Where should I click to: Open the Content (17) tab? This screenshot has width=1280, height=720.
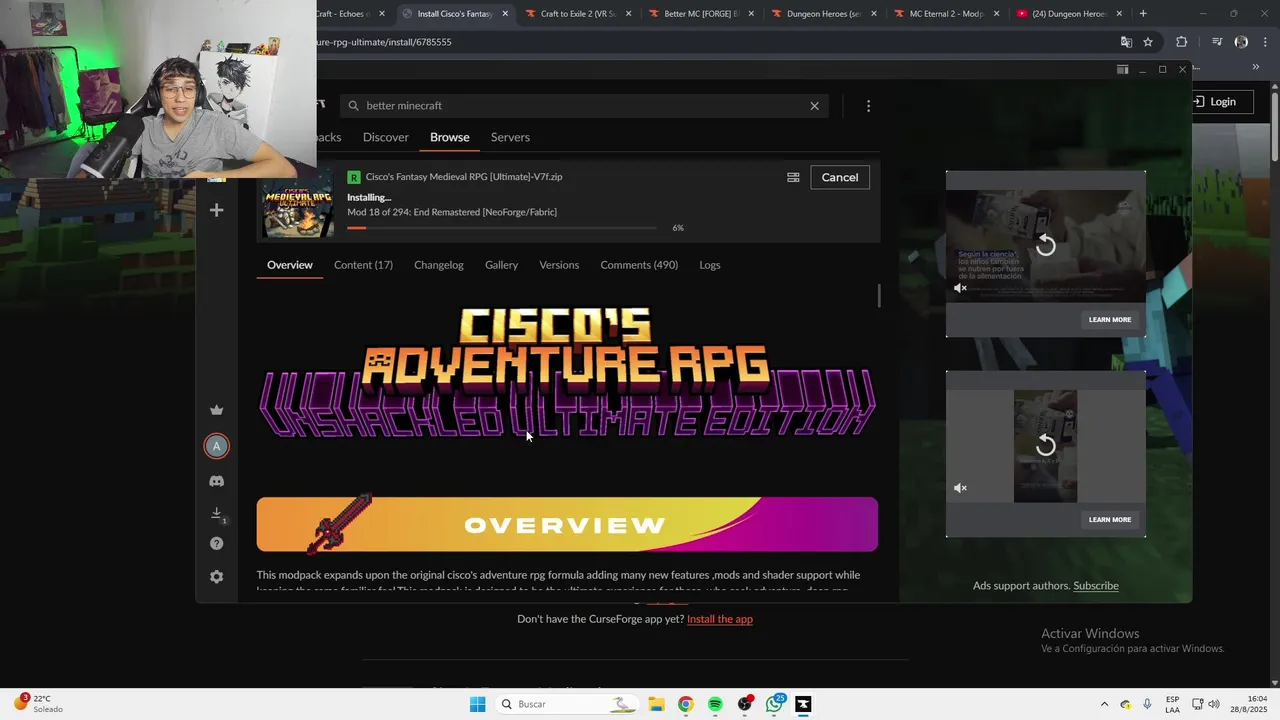click(x=363, y=265)
